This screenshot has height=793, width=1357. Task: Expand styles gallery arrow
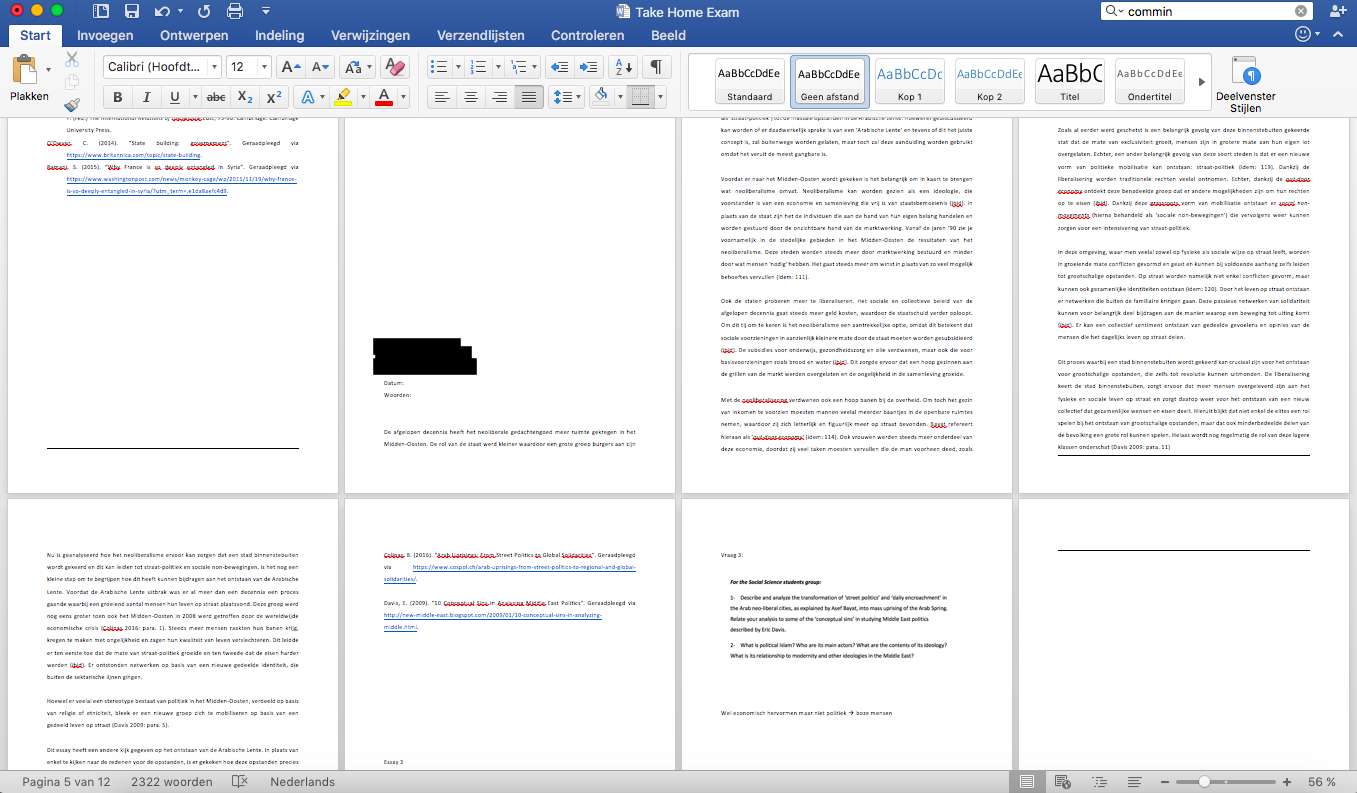coord(1201,82)
